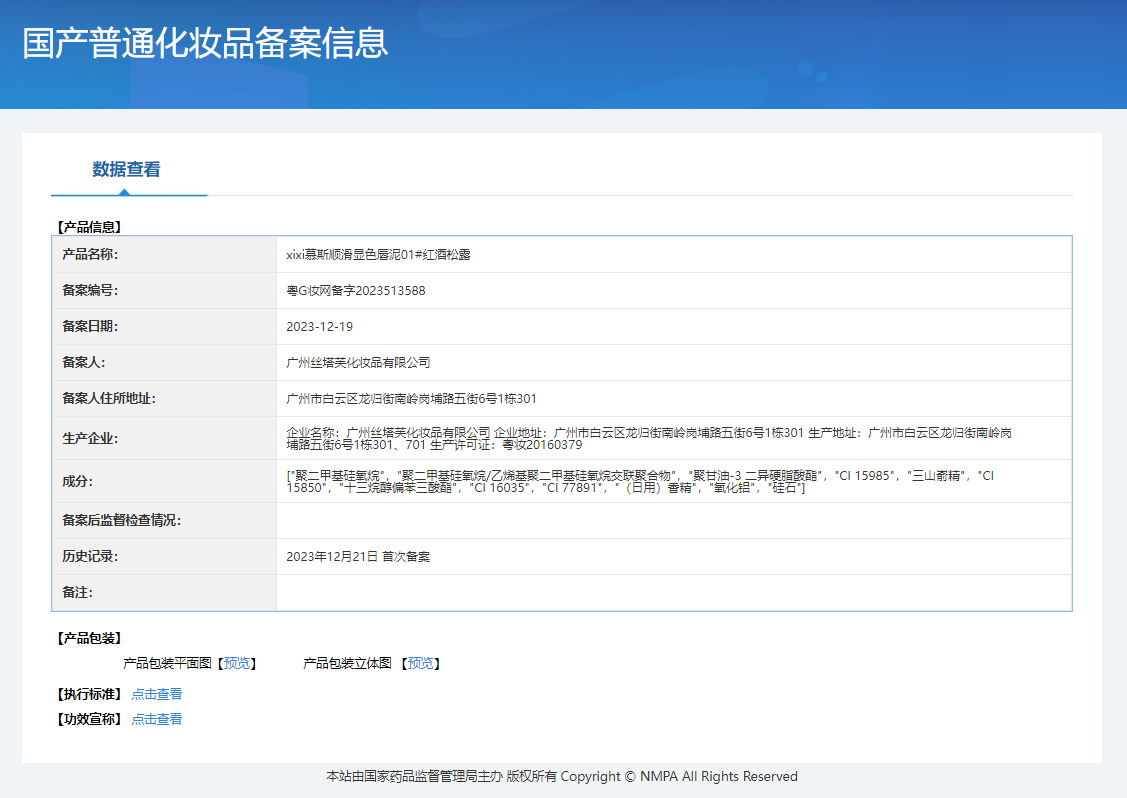Click the 生产企业 label
This screenshot has height=798, width=1127.
pyautogui.click(x=90, y=439)
